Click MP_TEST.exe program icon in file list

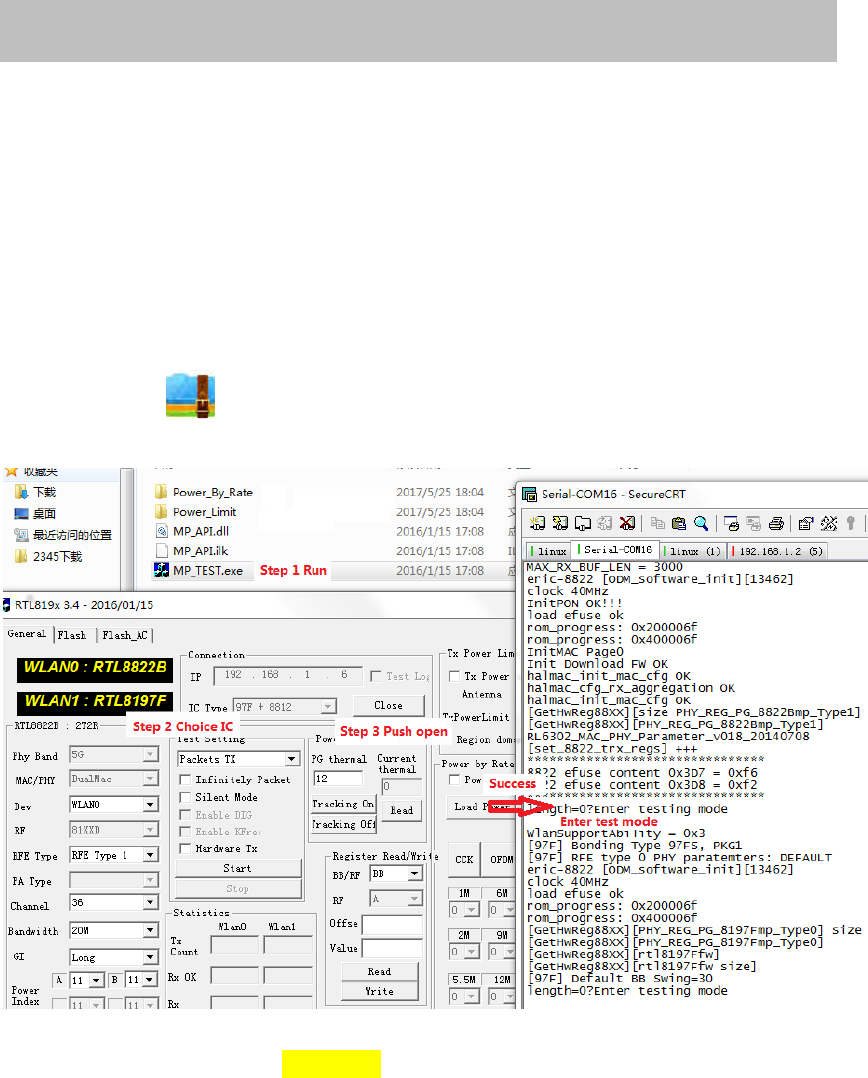coord(162,570)
